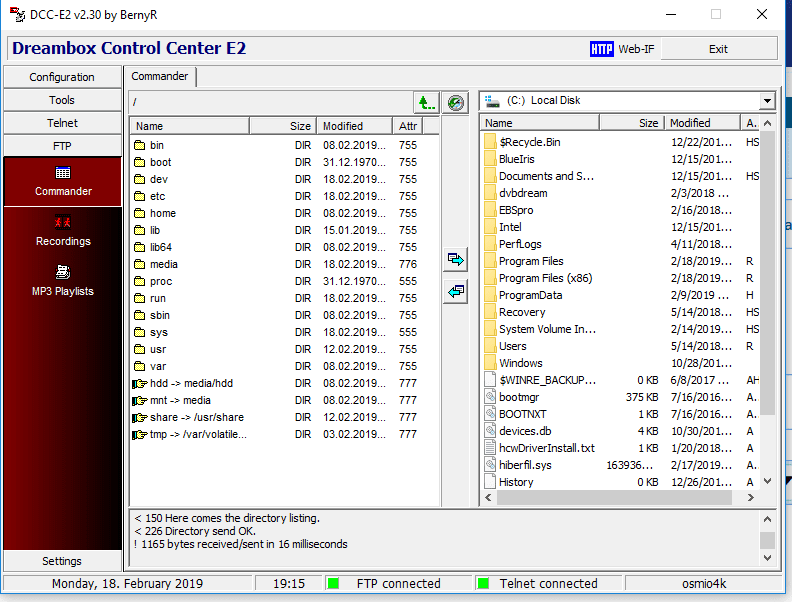792x602 pixels.
Task: Select 'BOOTNXT' file in local list
Action: click(x=621, y=414)
